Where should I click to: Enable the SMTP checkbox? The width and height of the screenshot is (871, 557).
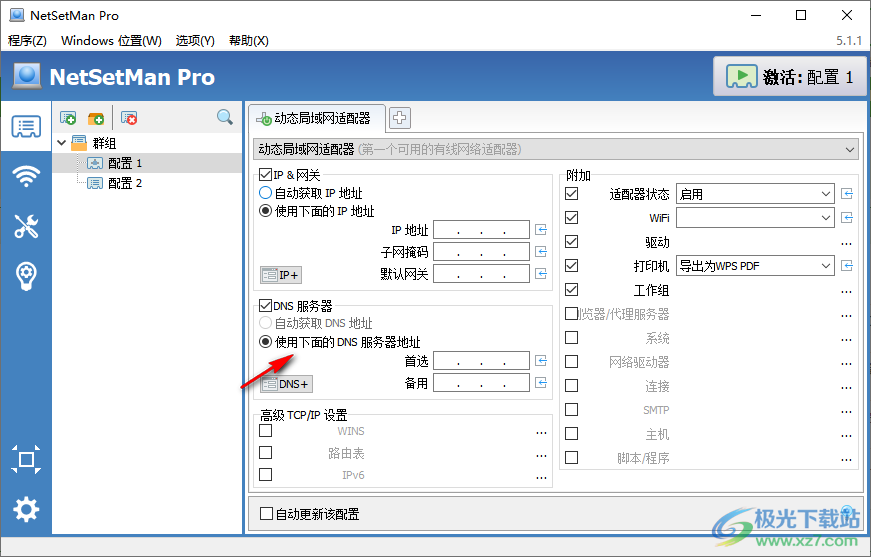coord(572,409)
